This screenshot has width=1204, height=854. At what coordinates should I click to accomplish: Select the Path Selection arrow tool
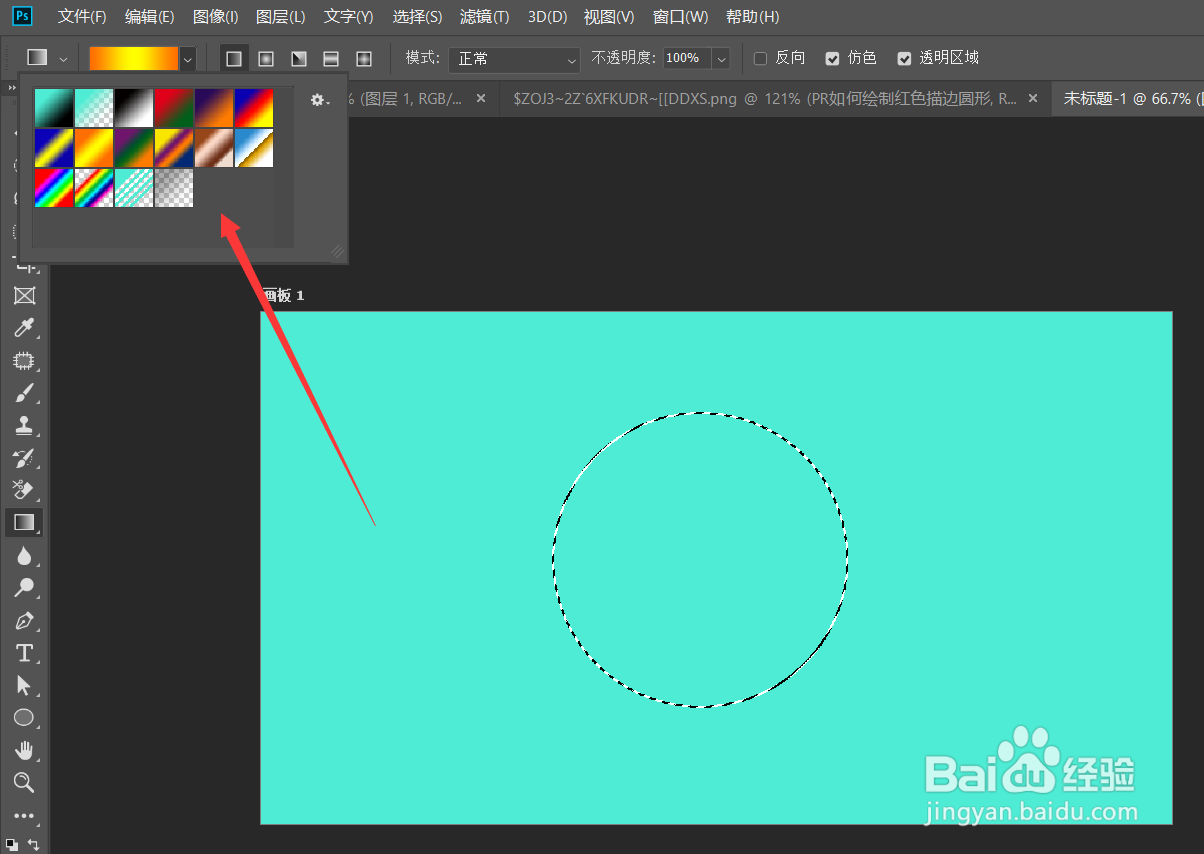click(x=24, y=685)
